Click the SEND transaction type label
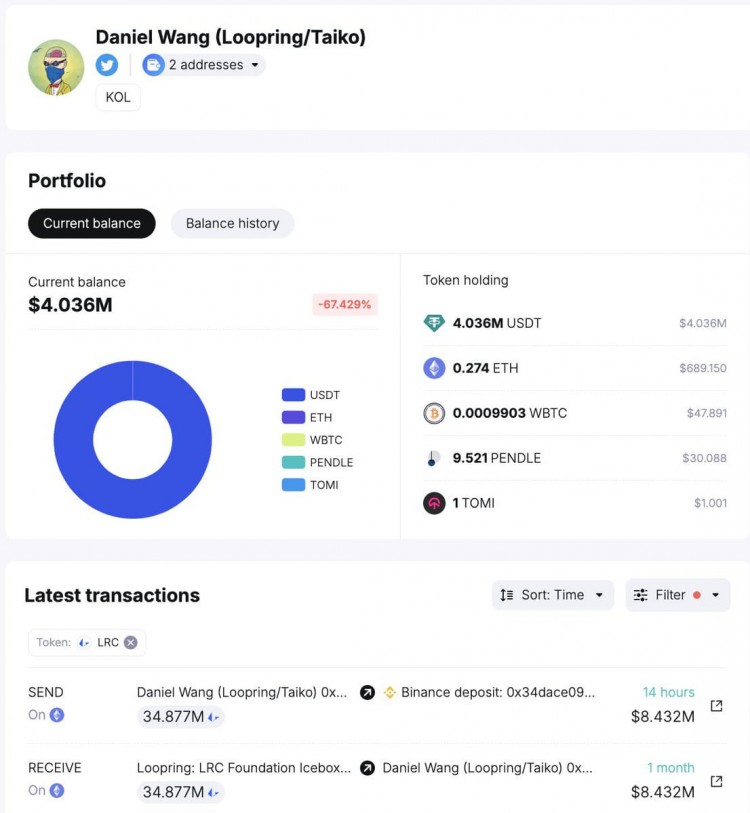 point(46,693)
